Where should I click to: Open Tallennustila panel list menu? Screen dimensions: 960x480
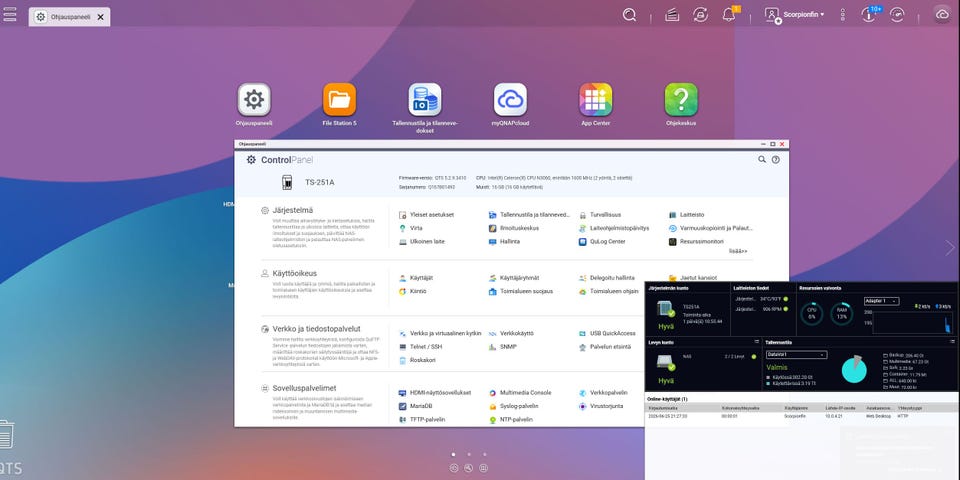pos(952,342)
